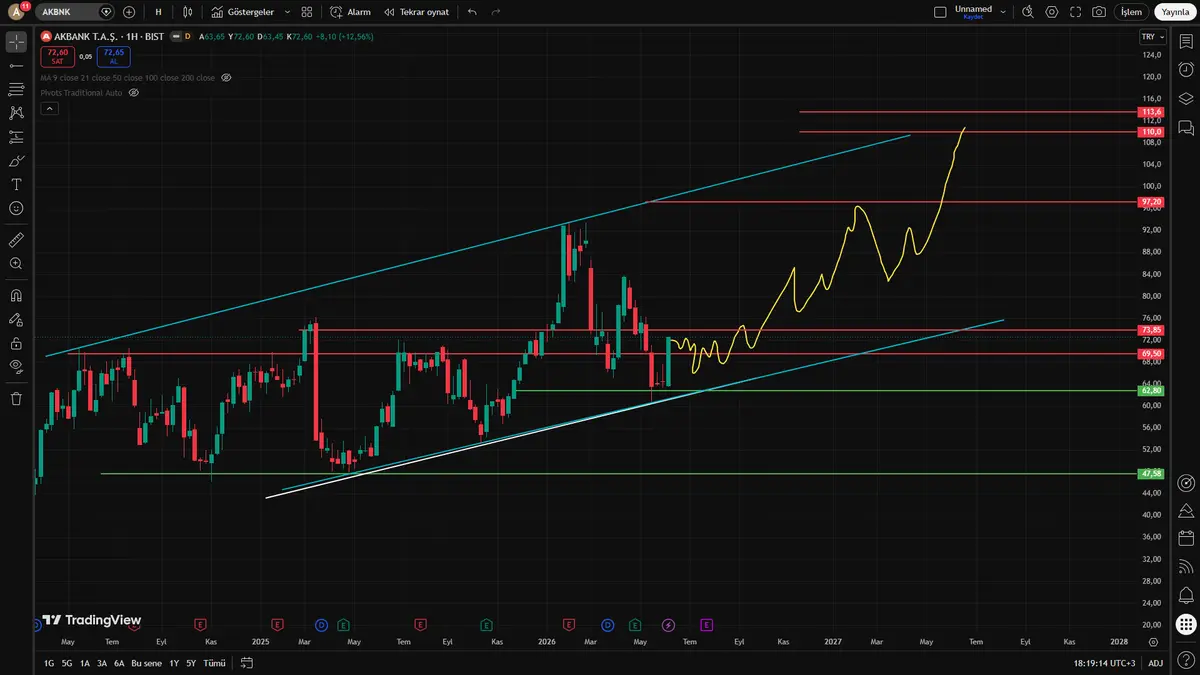Redo the last chart action
The height and width of the screenshot is (675, 1200).
(496, 12)
